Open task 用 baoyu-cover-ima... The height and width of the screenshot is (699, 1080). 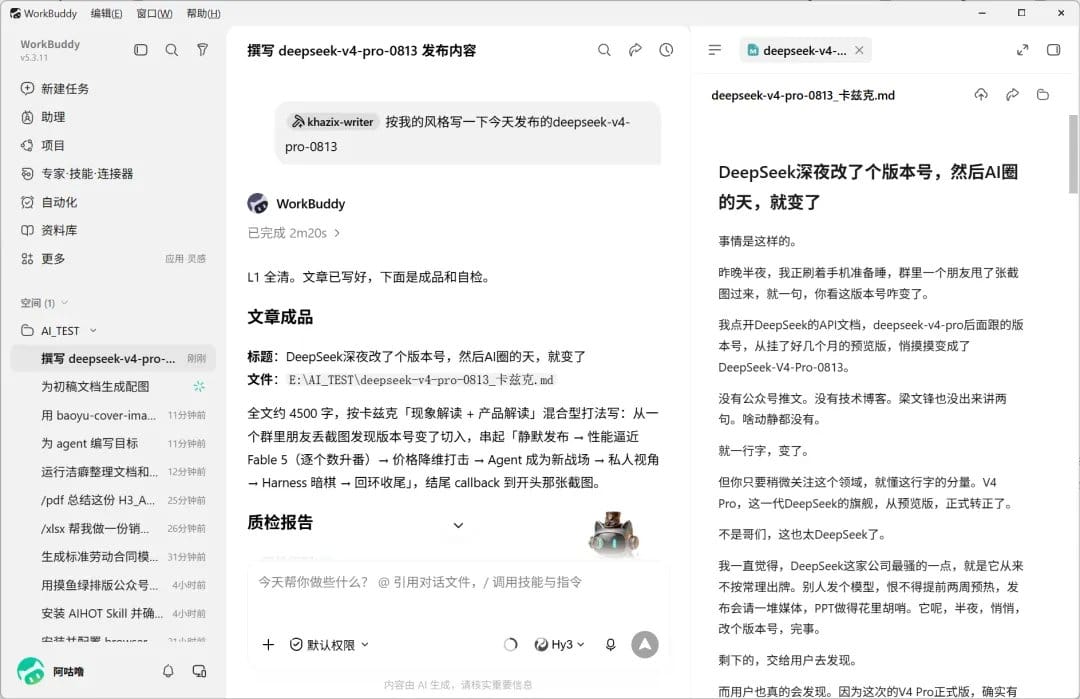[114, 415]
